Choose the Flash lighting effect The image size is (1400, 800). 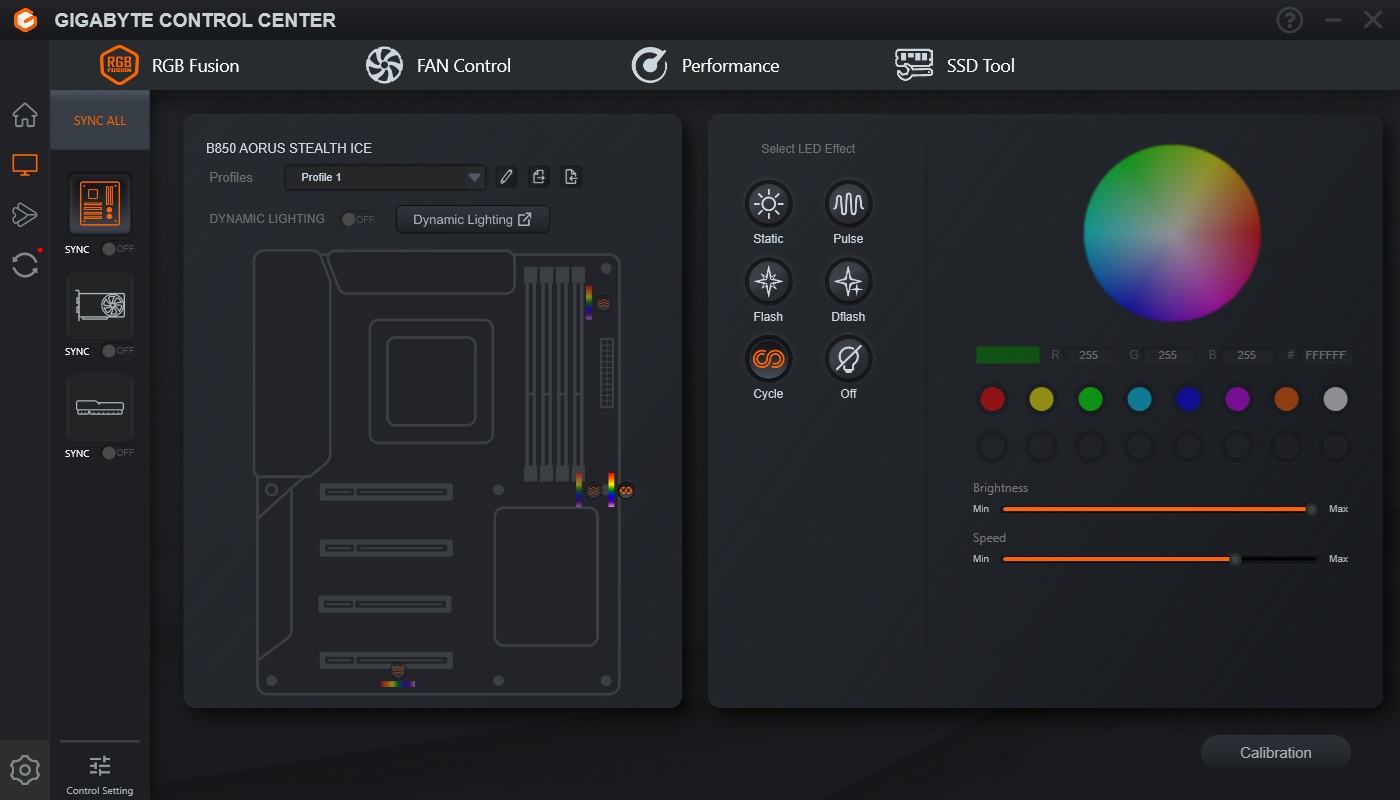click(768, 283)
